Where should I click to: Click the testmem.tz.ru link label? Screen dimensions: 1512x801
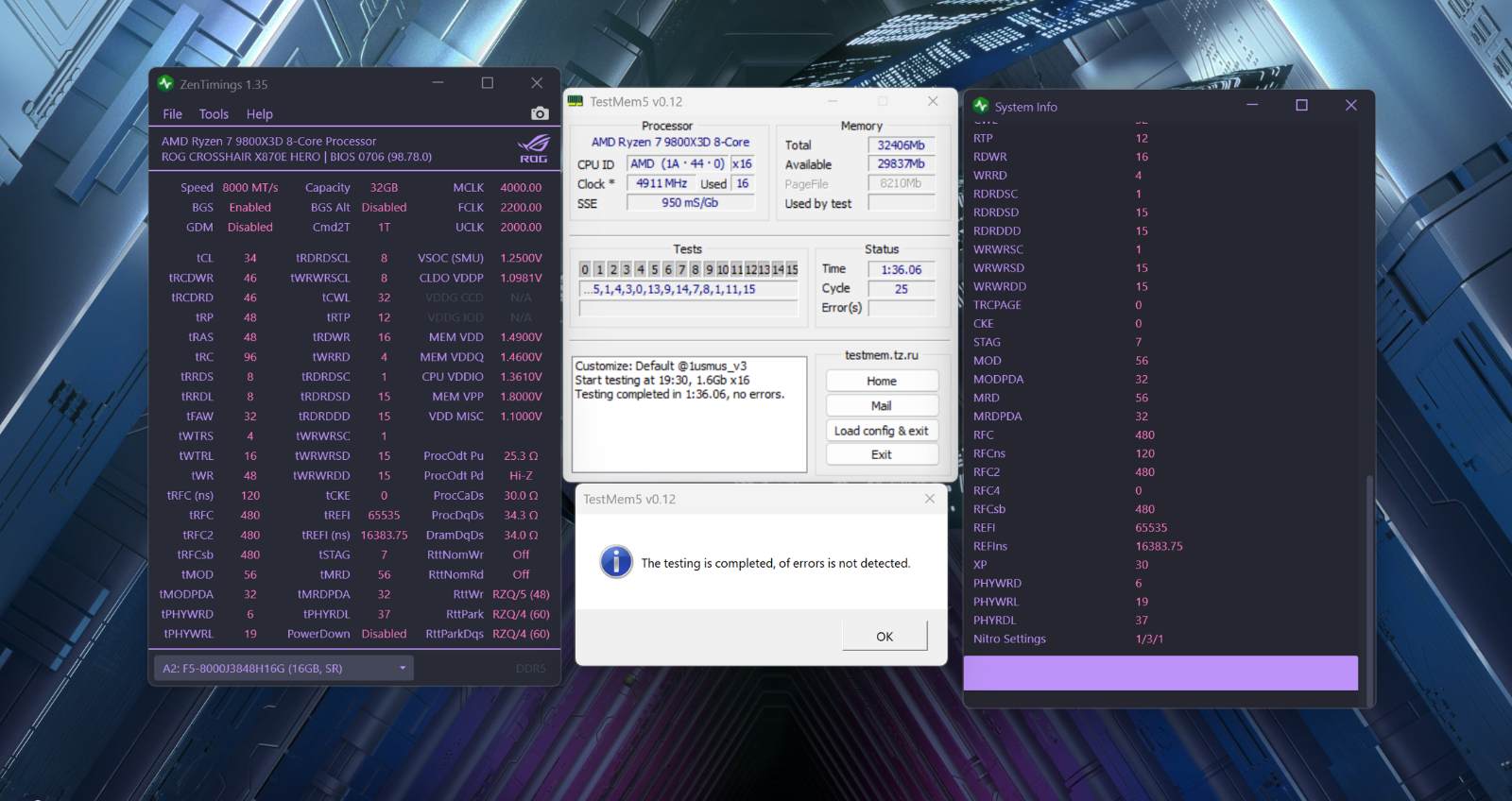point(882,355)
